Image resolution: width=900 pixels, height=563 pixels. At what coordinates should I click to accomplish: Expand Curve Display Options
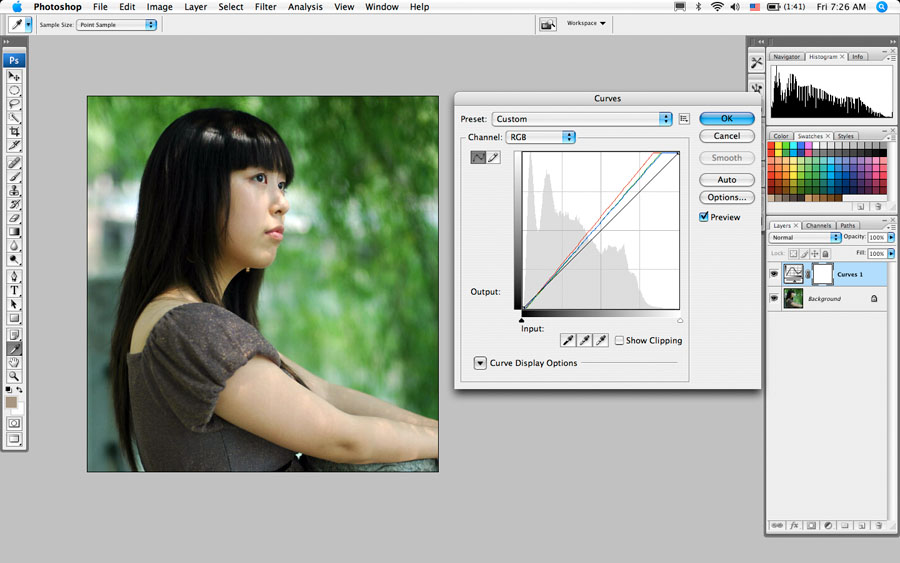(480, 363)
